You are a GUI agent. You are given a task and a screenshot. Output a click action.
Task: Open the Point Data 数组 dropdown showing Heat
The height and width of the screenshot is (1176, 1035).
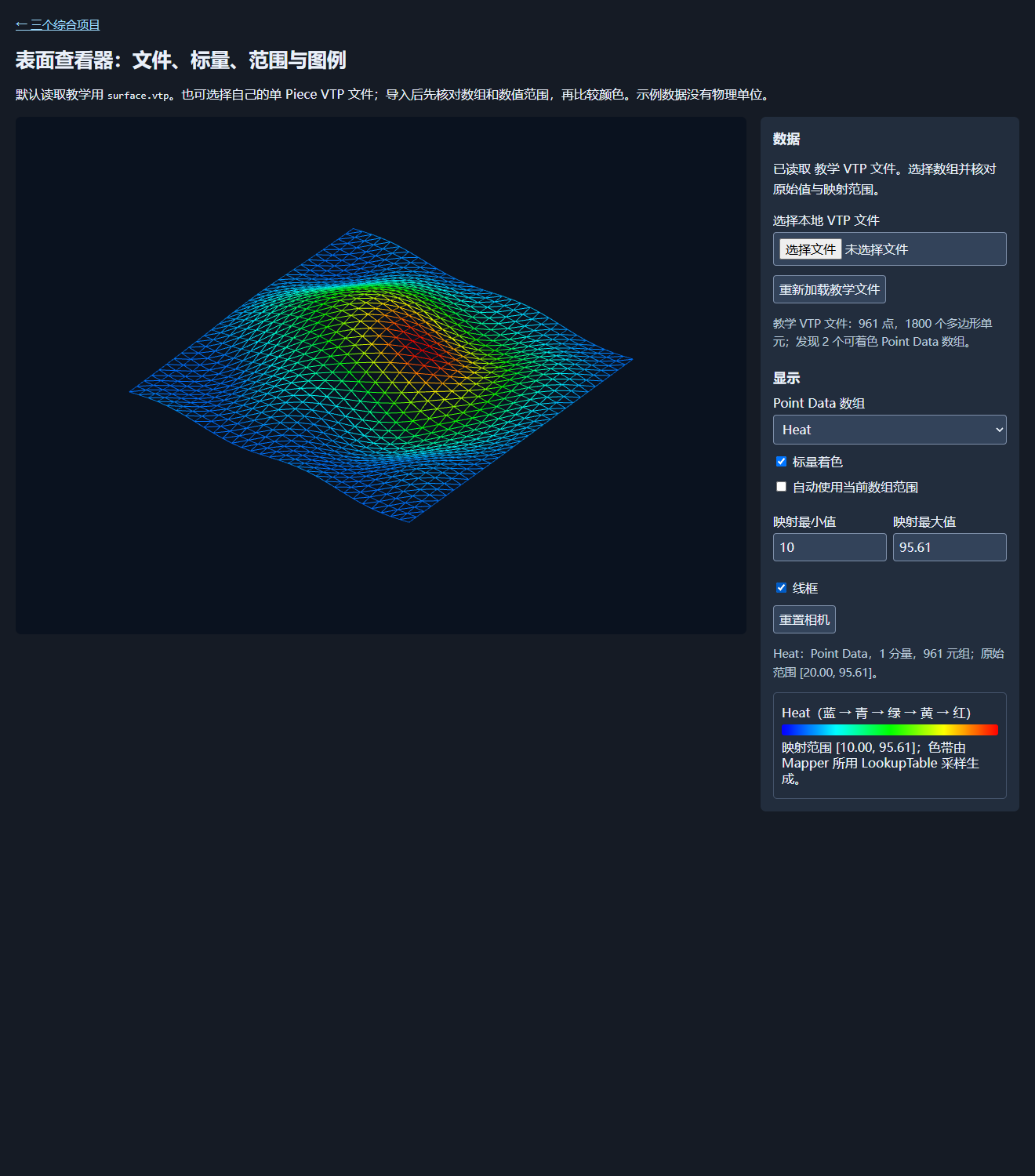click(x=890, y=430)
